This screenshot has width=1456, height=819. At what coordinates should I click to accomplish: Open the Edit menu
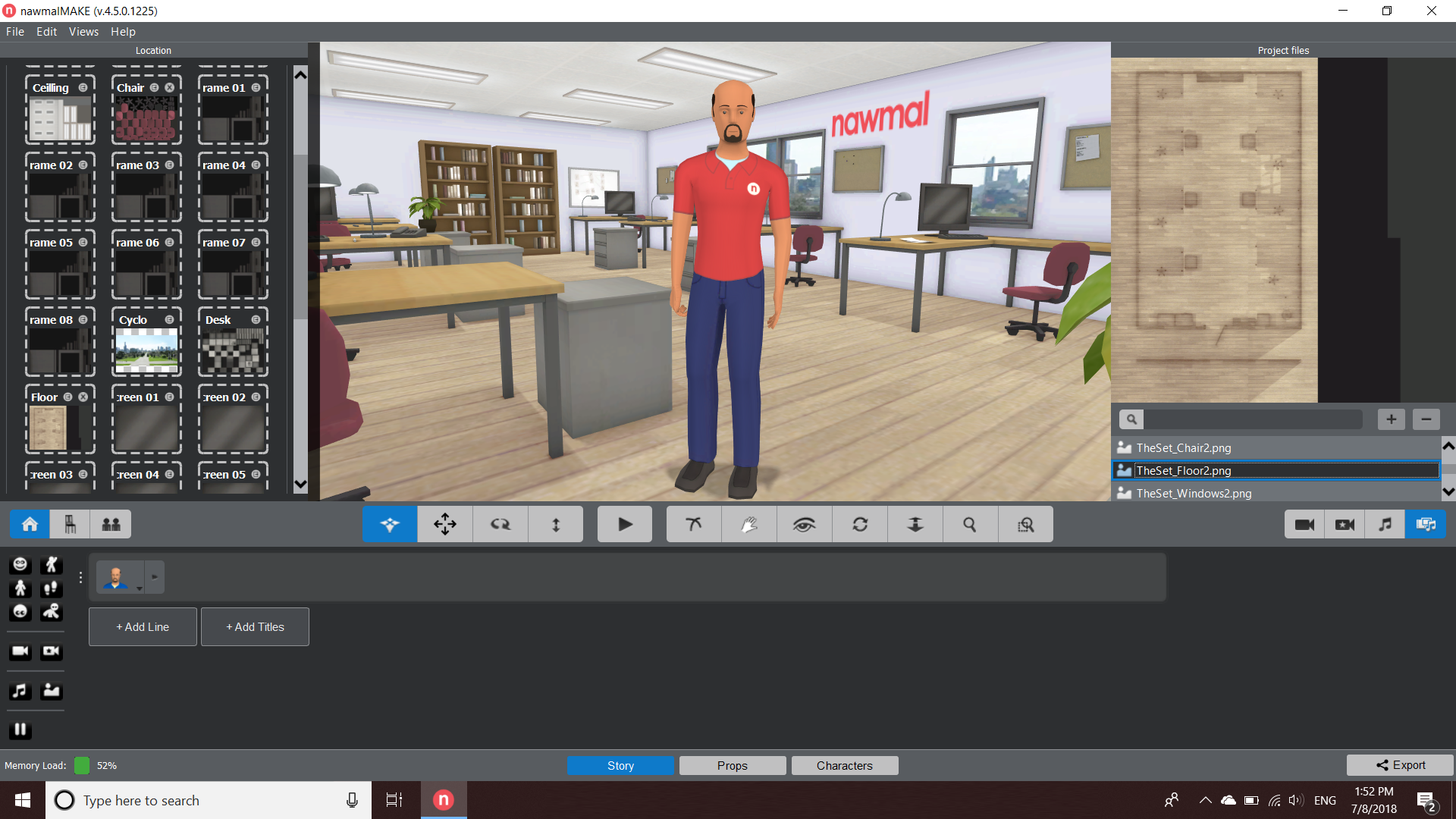pyautogui.click(x=46, y=32)
